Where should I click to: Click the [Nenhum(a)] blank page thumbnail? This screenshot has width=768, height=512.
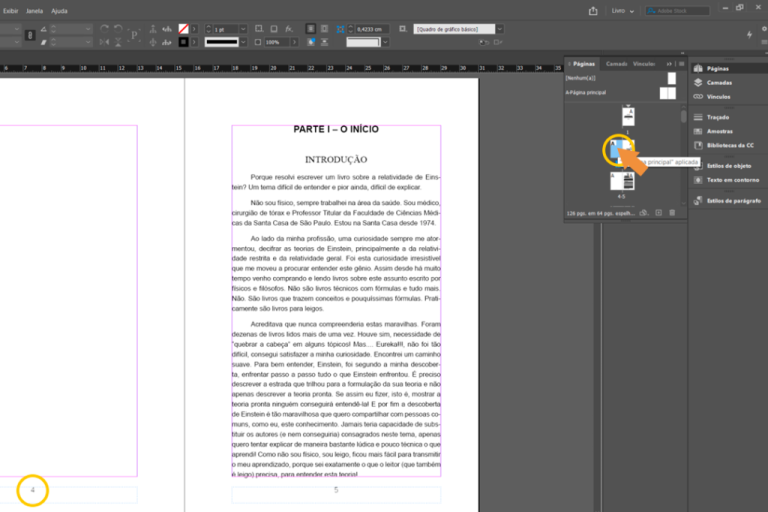(x=672, y=78)
